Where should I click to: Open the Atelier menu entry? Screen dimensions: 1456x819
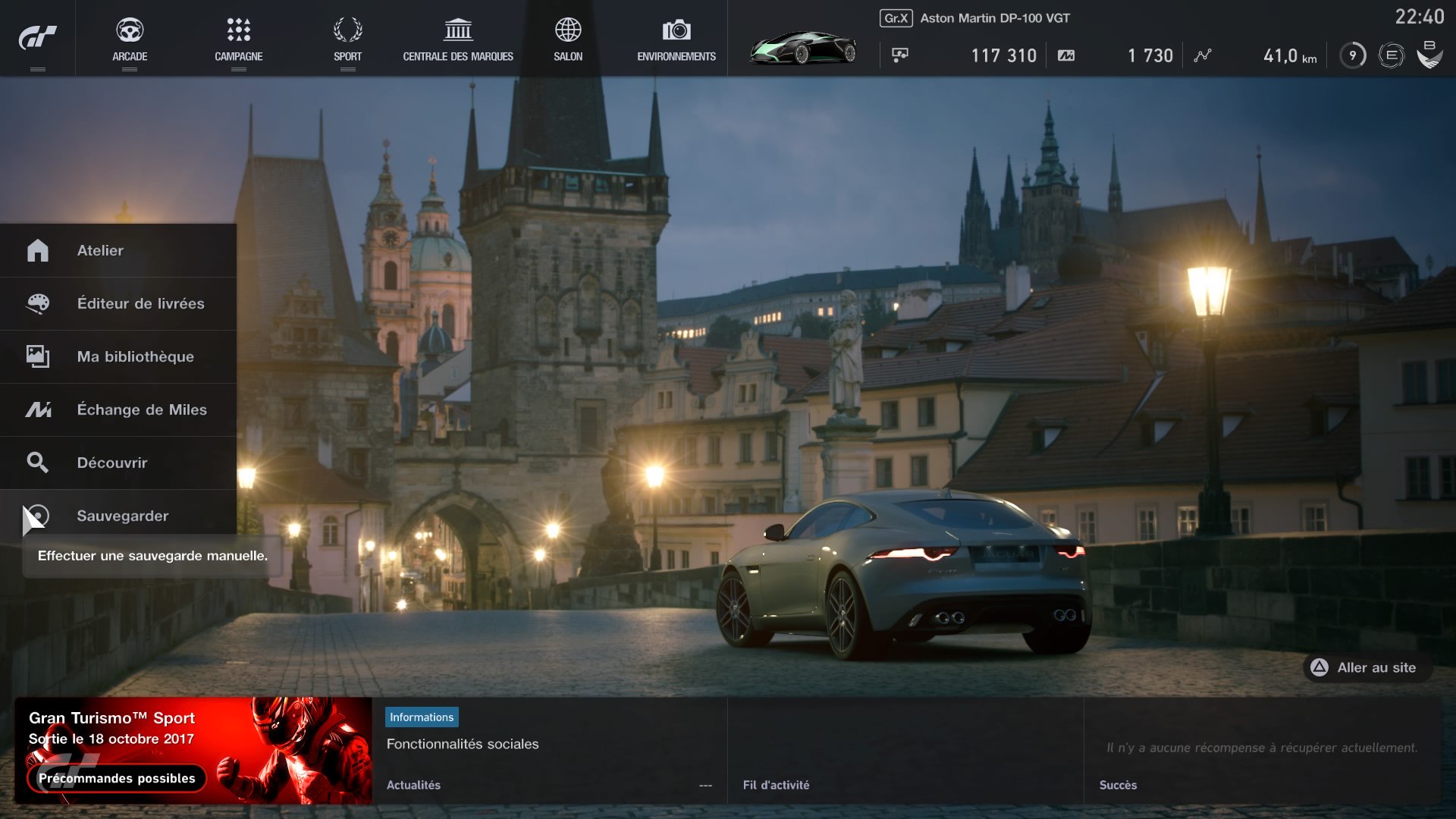(x=118, y=250)
